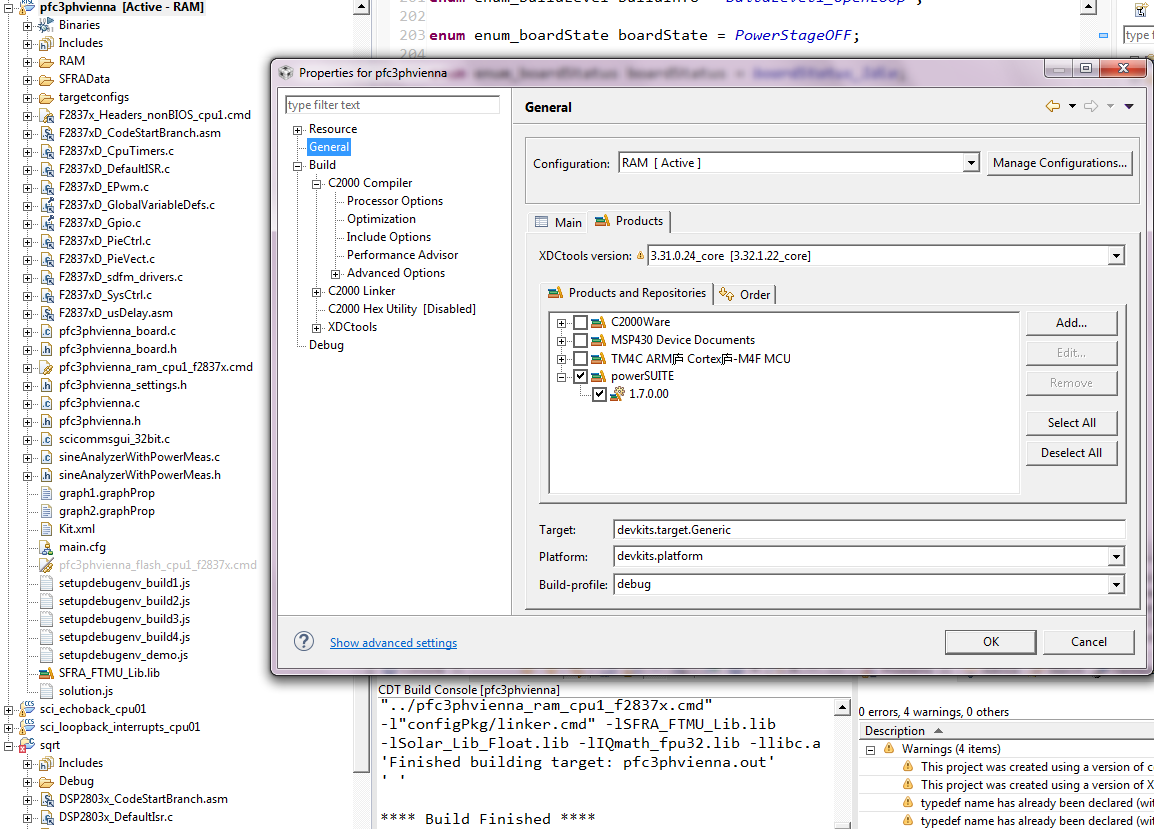The width and height of the screenshot is (1154, 829).
Task: Switch to the Order tab
Action: click(x=745, y=294)
